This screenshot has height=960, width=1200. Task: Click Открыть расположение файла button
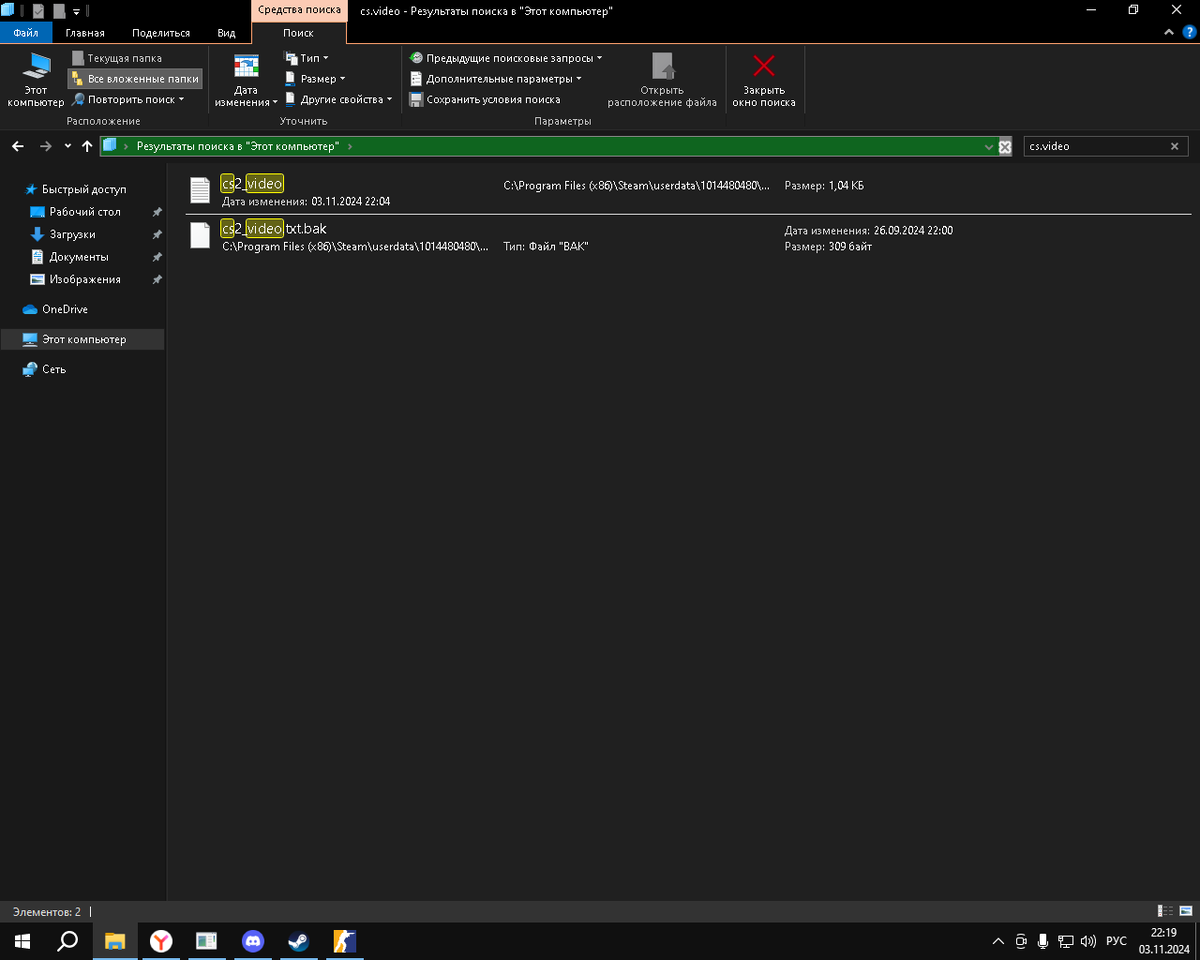[662, 80]
